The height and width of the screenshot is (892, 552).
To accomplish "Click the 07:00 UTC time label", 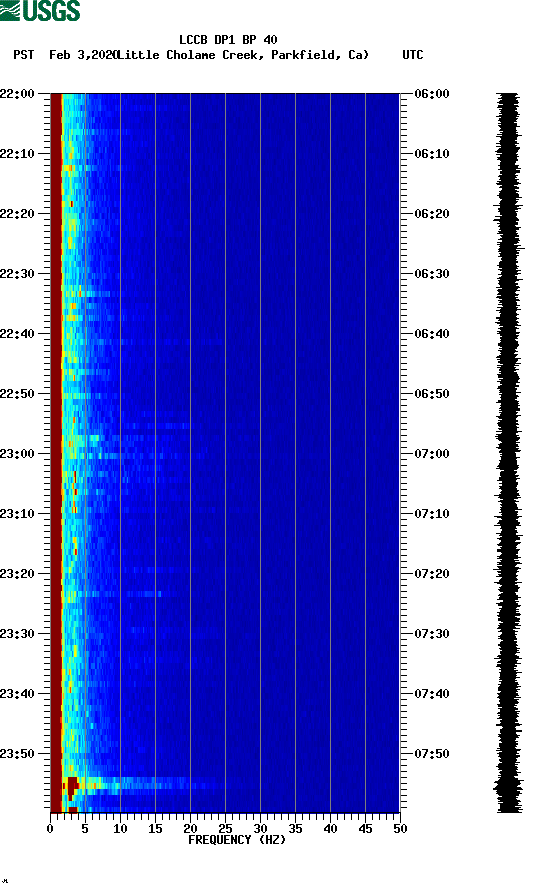I will click(x=432, y=454).
